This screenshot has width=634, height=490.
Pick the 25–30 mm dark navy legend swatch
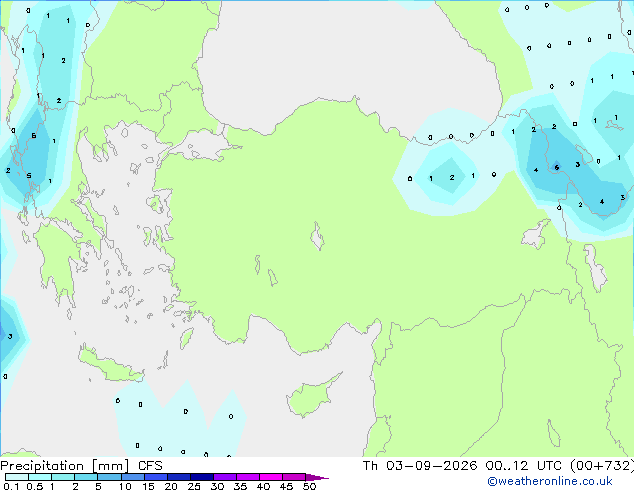[x=202, y=477]
